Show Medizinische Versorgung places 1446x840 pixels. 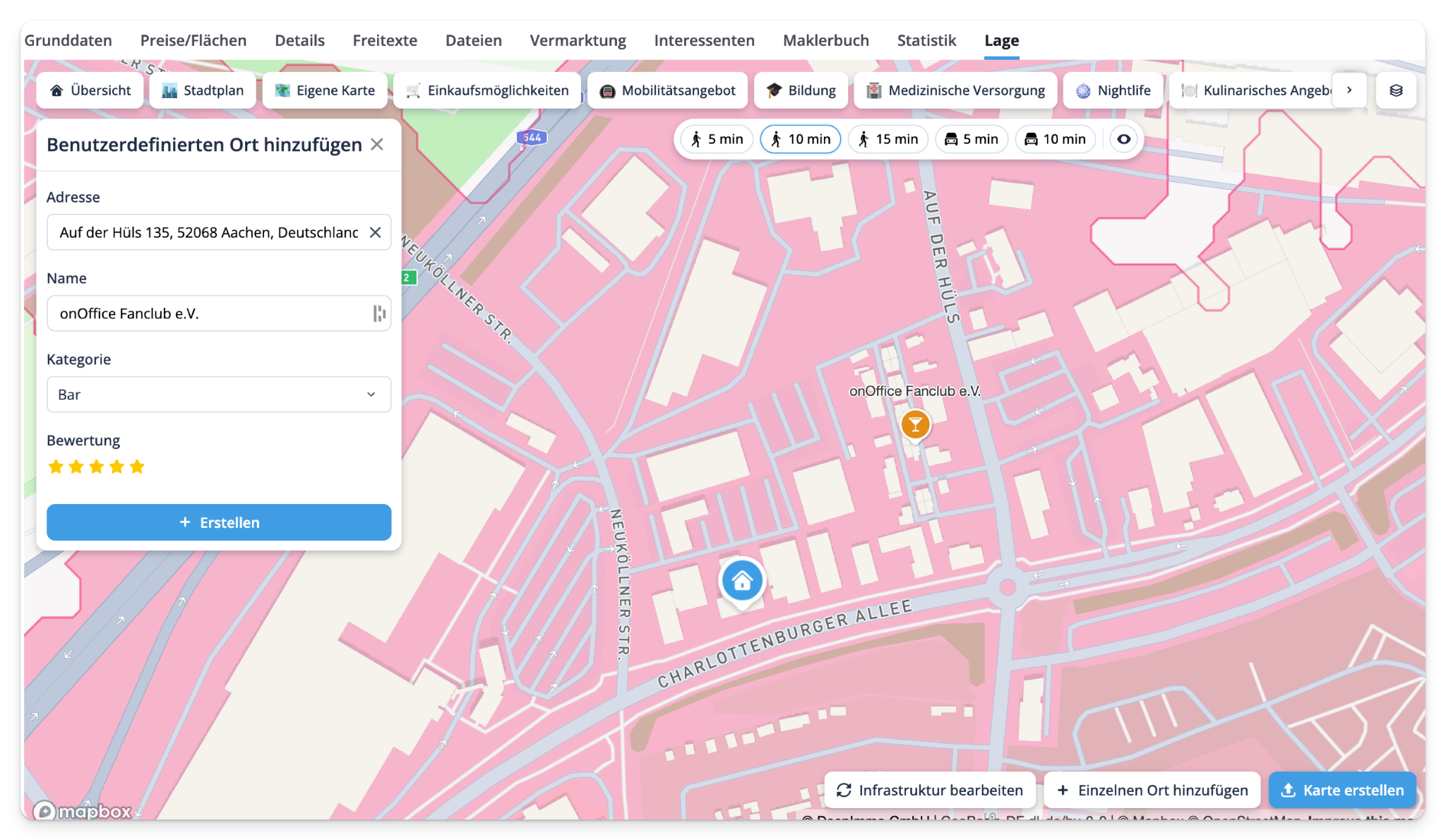(x=955, y=90)
